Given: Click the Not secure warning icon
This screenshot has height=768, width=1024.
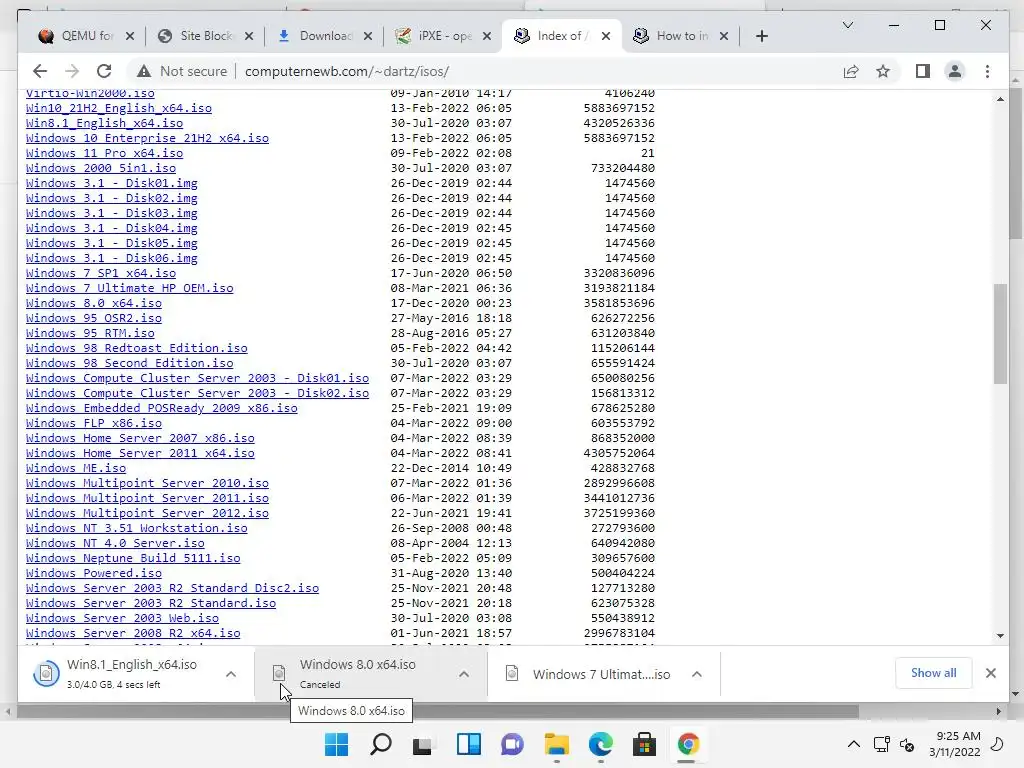Looking at the screenshot, I should point(144,71).
